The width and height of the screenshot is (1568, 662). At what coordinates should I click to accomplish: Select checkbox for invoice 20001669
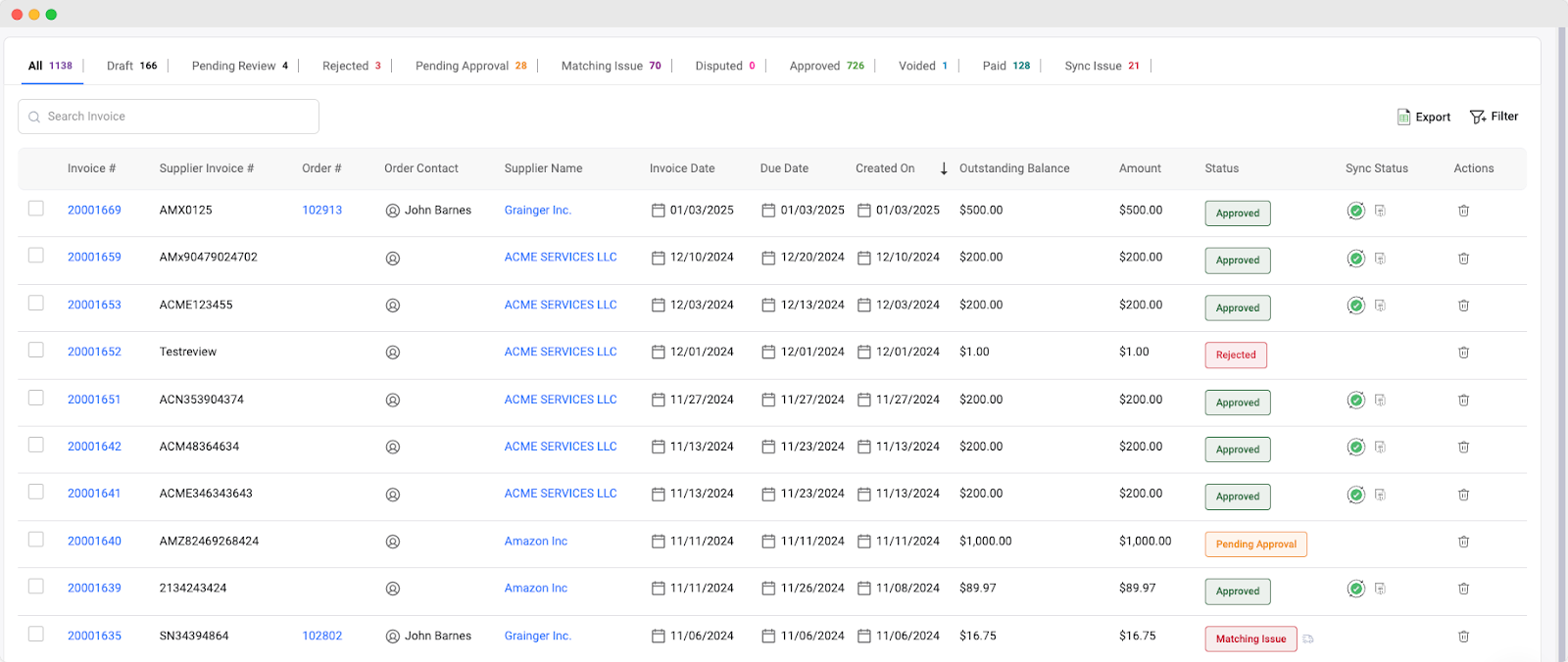click(36, 209)
